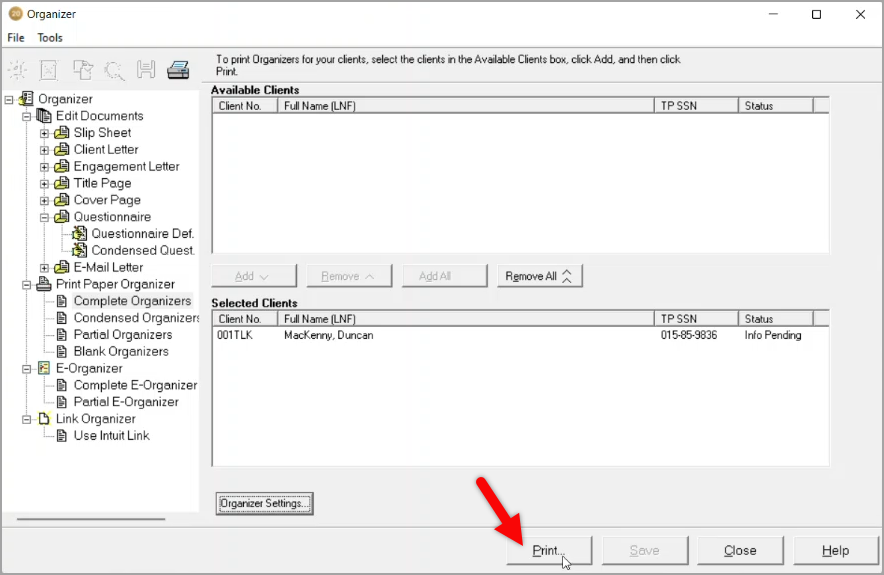Viewport: 884px width, 575px height.
Task: Click the Remove All button
Action: [539, 276]
